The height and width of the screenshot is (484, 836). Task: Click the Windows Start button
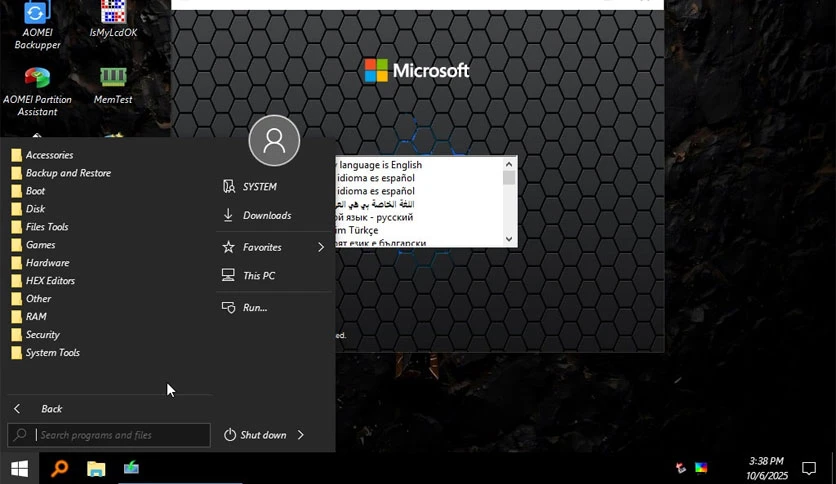click(x=19, y=469)
